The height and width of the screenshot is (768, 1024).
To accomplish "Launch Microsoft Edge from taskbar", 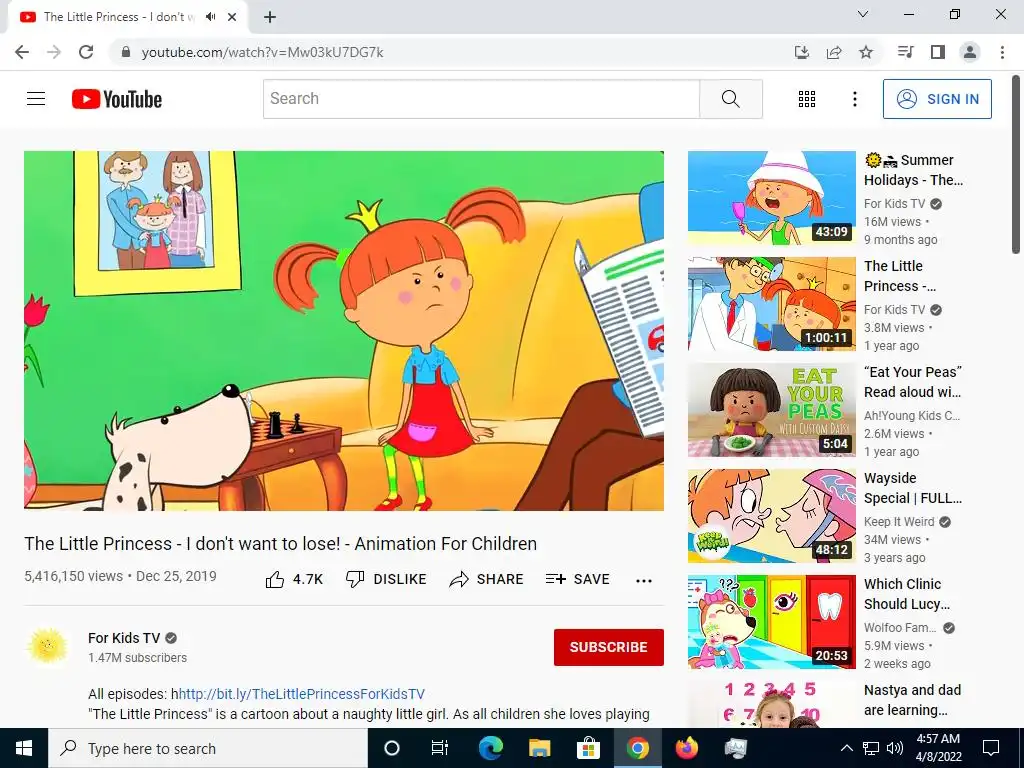I will [x=490, y=748].
